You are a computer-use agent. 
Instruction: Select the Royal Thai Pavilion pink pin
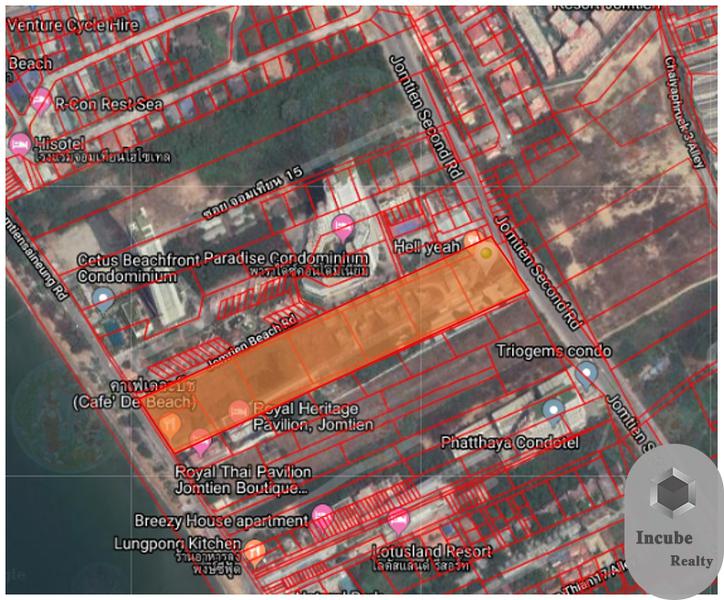point(201,439)
